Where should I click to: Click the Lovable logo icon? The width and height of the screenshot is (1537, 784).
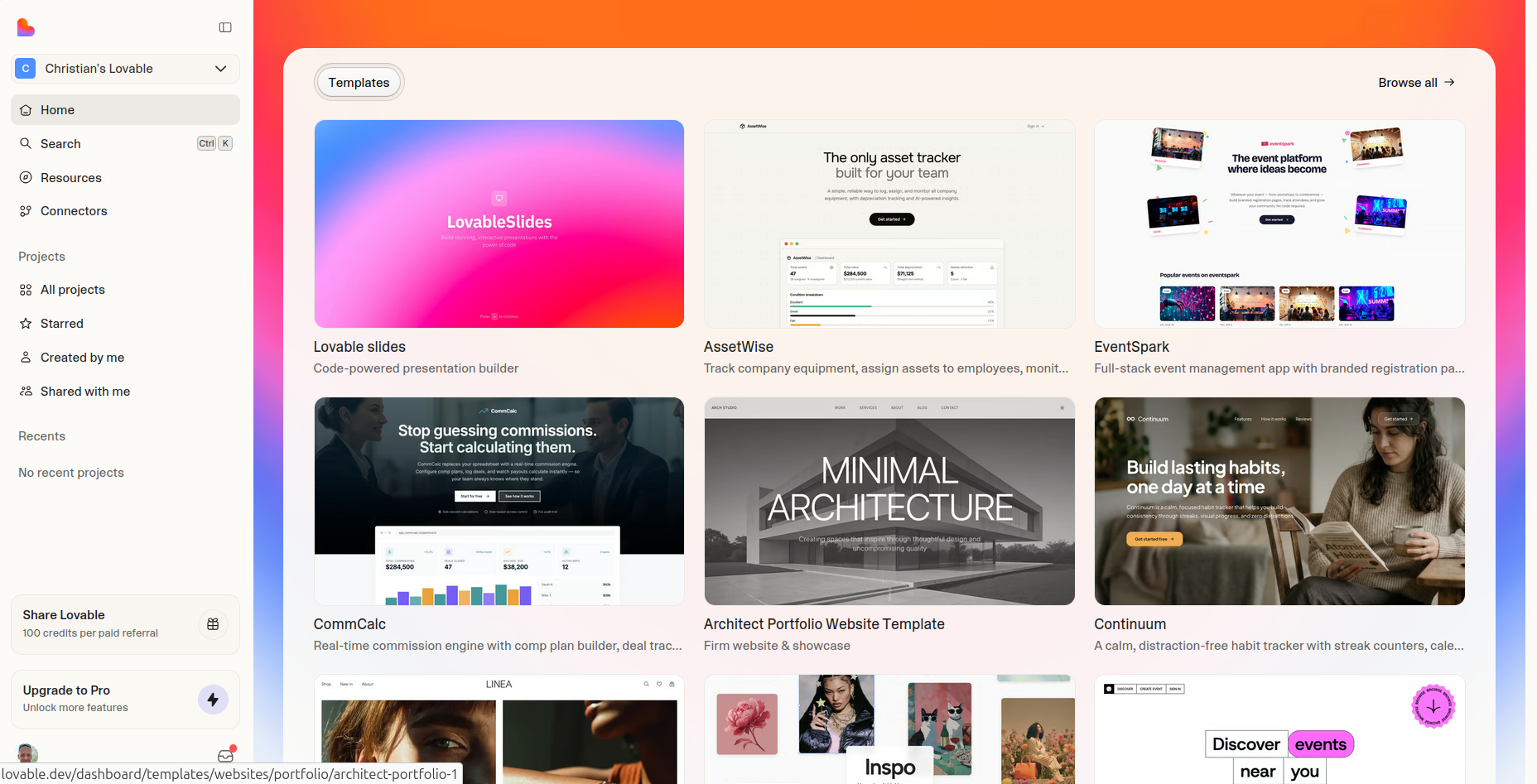tap(26, 27)
